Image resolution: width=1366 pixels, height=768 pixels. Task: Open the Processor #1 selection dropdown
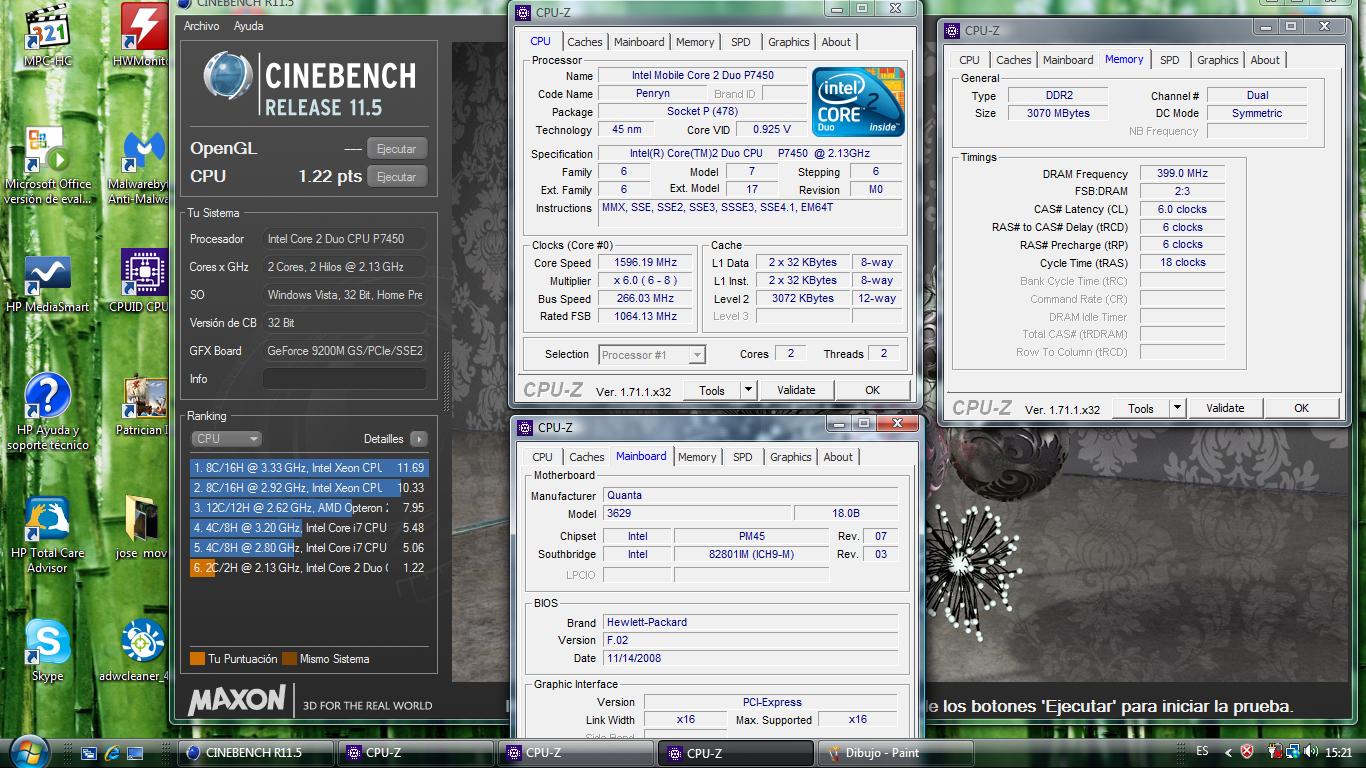tap(652, 354)
